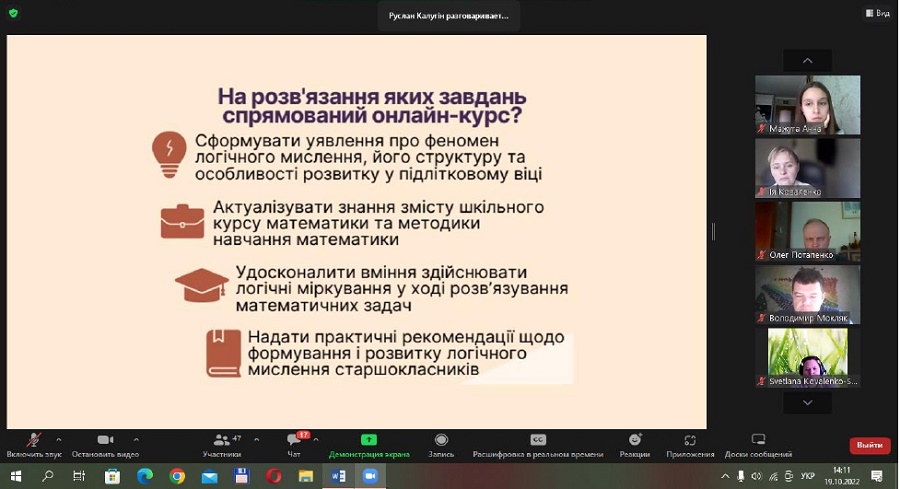The width and height of the screenshot is (900, 489).
Task: Open Доски сообщений whiteboards
Action: (758, 444)
